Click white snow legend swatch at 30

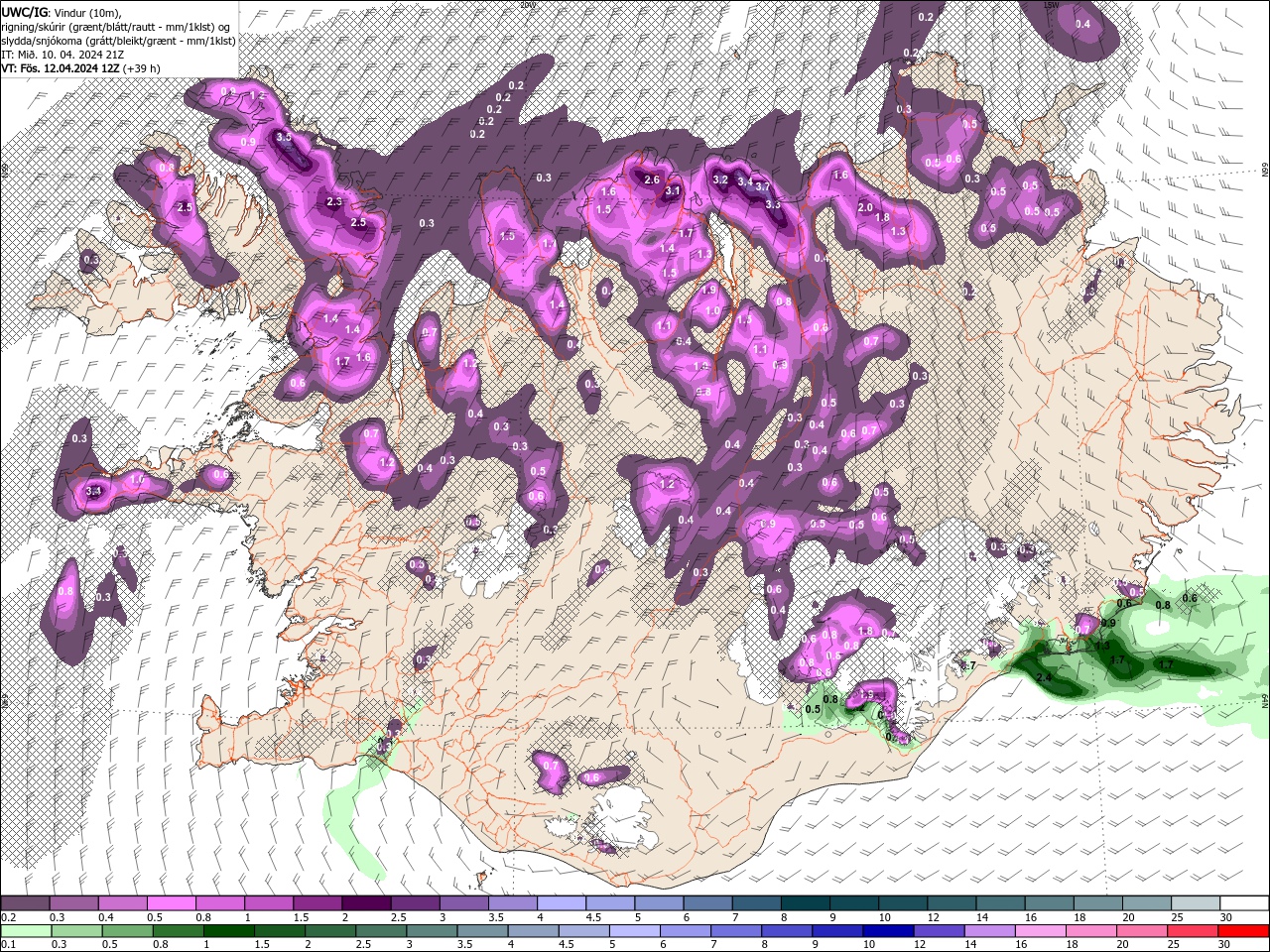coord(1245,903)
